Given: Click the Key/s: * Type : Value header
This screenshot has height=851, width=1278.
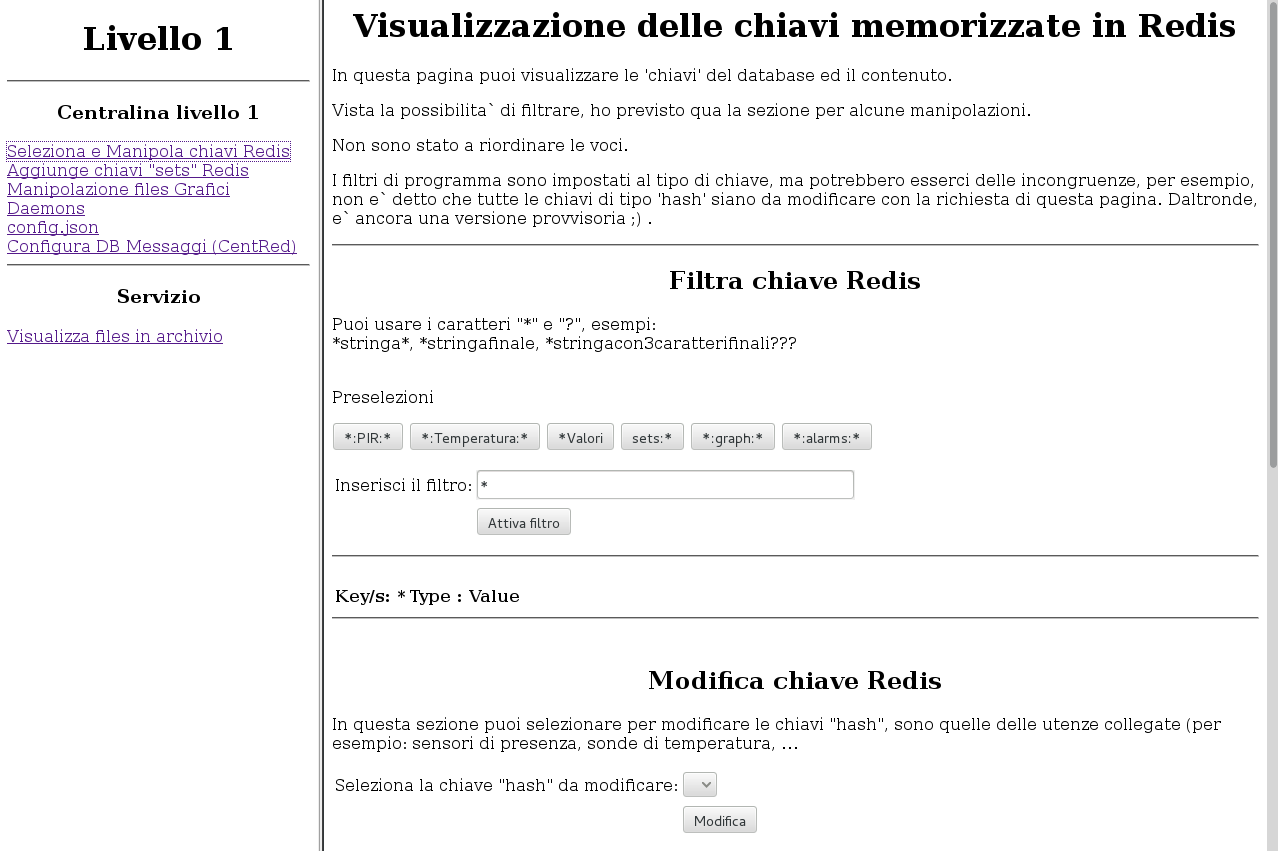Looking at the screenshot, I should (x=427, y=597).
